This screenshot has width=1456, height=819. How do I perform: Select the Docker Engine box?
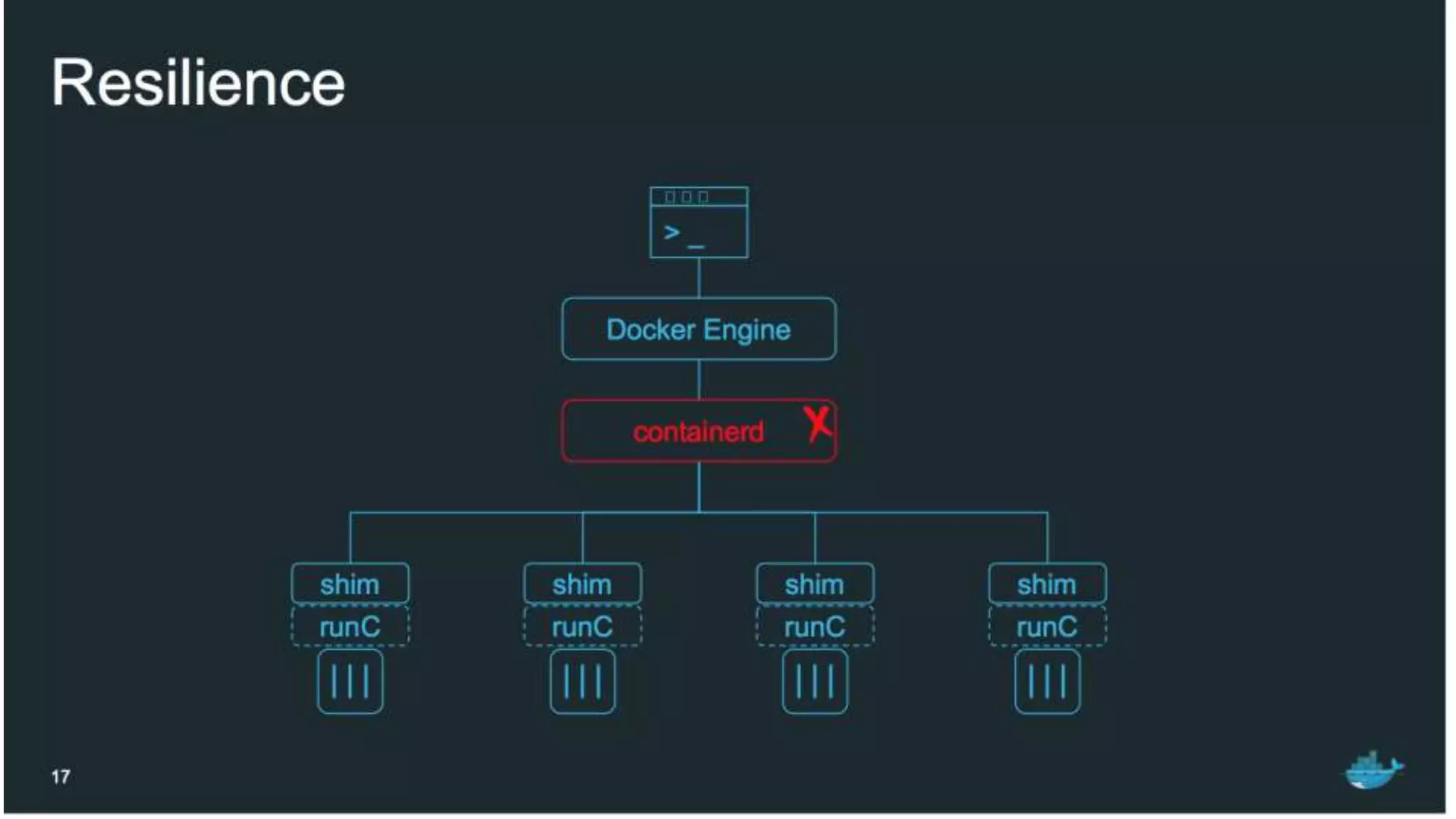699,329
